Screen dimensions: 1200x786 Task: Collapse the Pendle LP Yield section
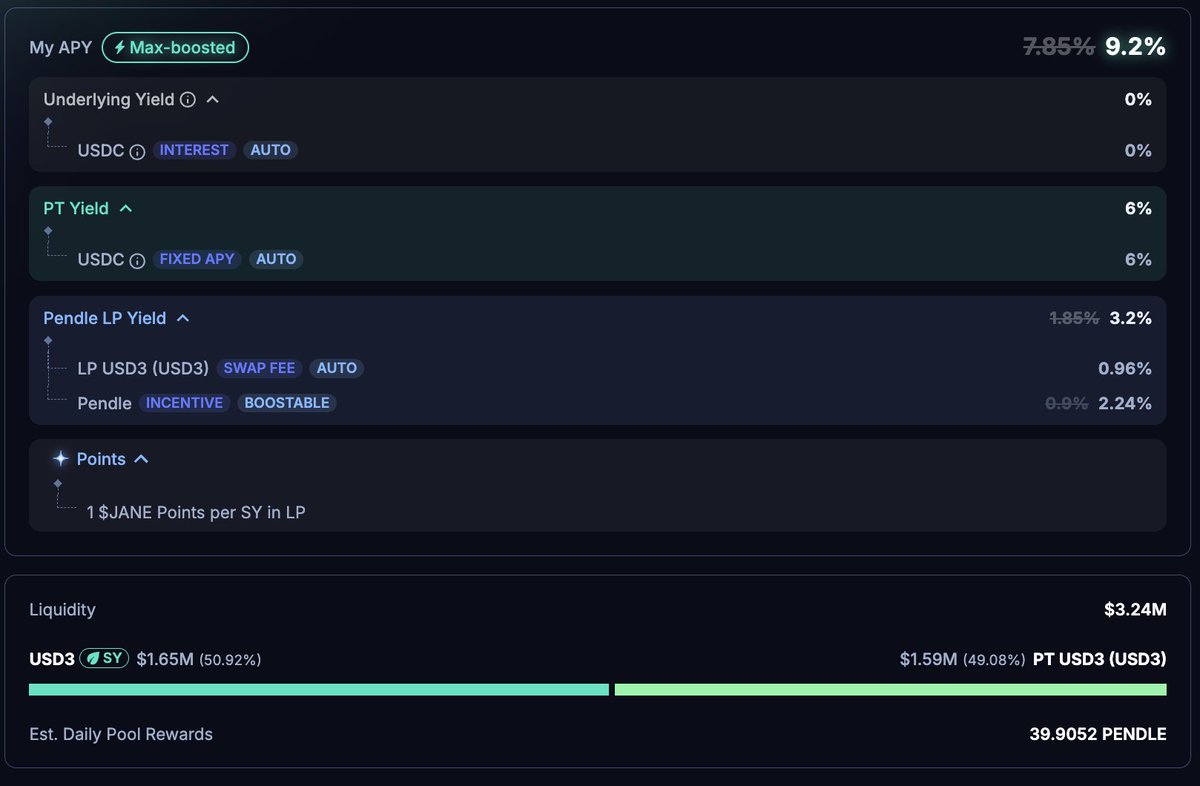(183, 318)
